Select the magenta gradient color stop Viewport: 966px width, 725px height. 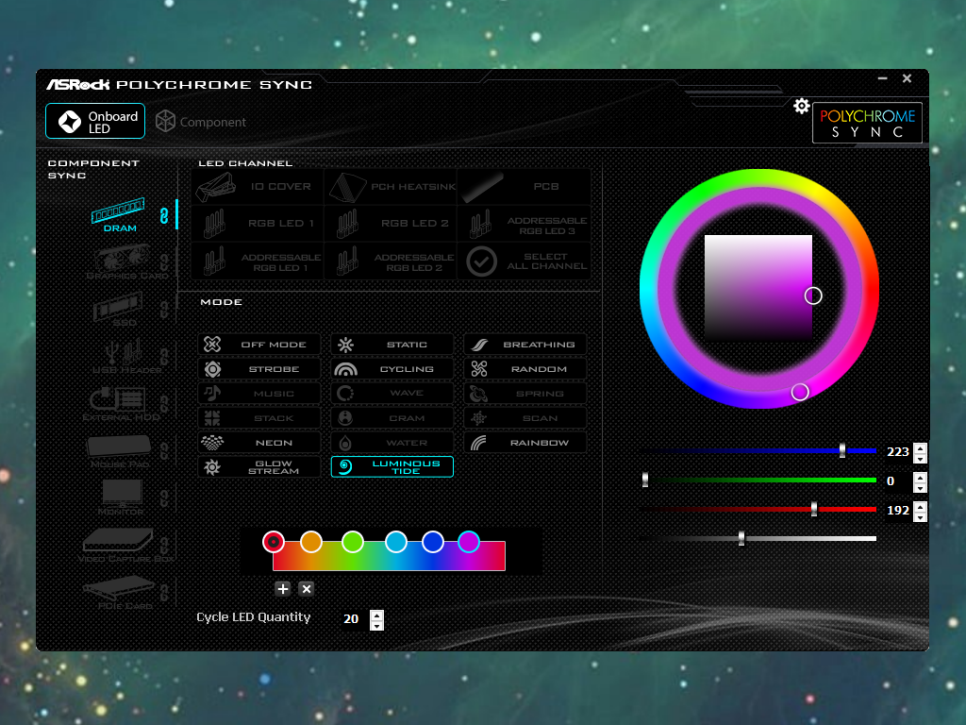469,541
